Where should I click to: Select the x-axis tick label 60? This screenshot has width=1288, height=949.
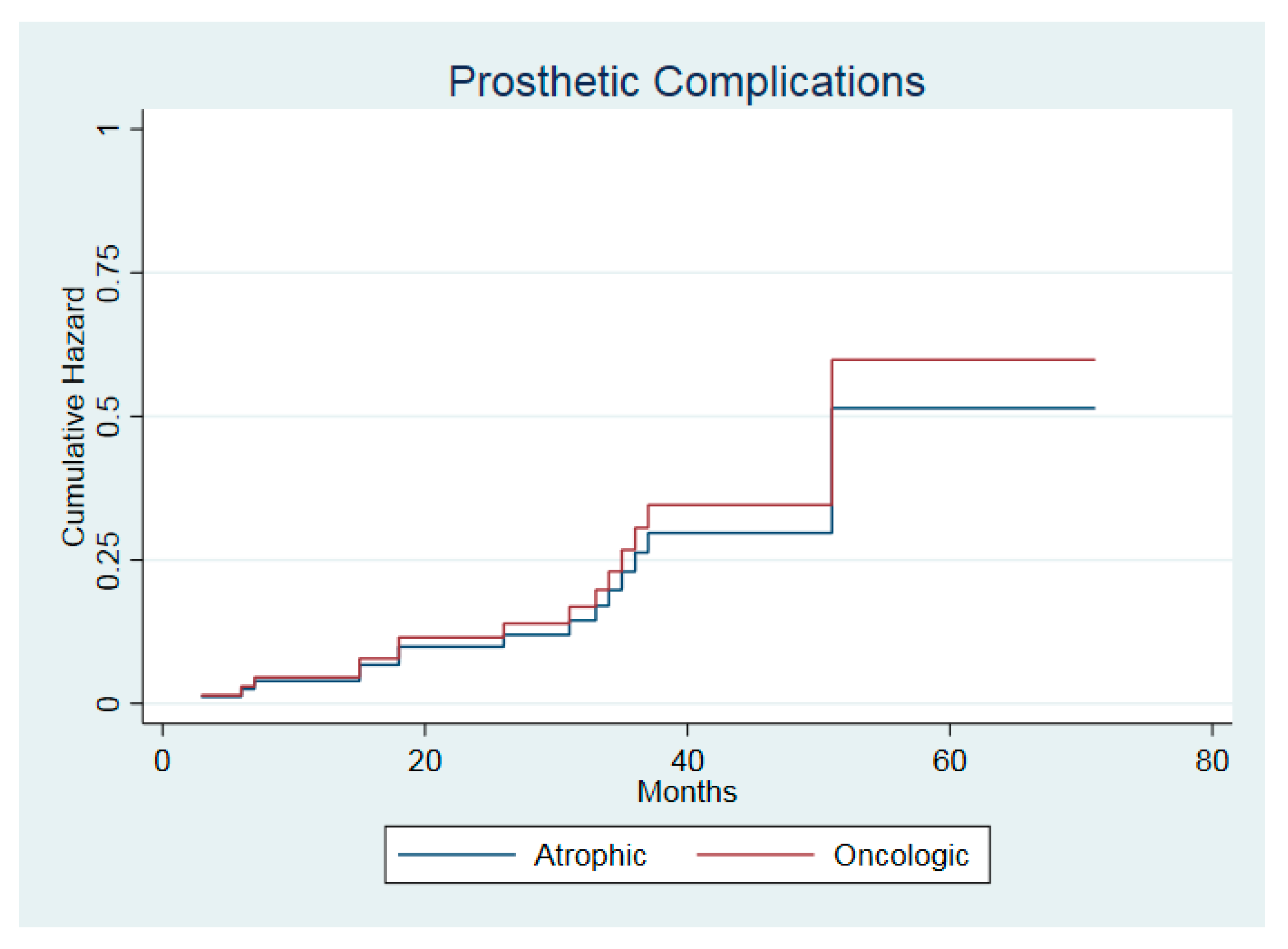pyautogui.click(x=949, y=762)
